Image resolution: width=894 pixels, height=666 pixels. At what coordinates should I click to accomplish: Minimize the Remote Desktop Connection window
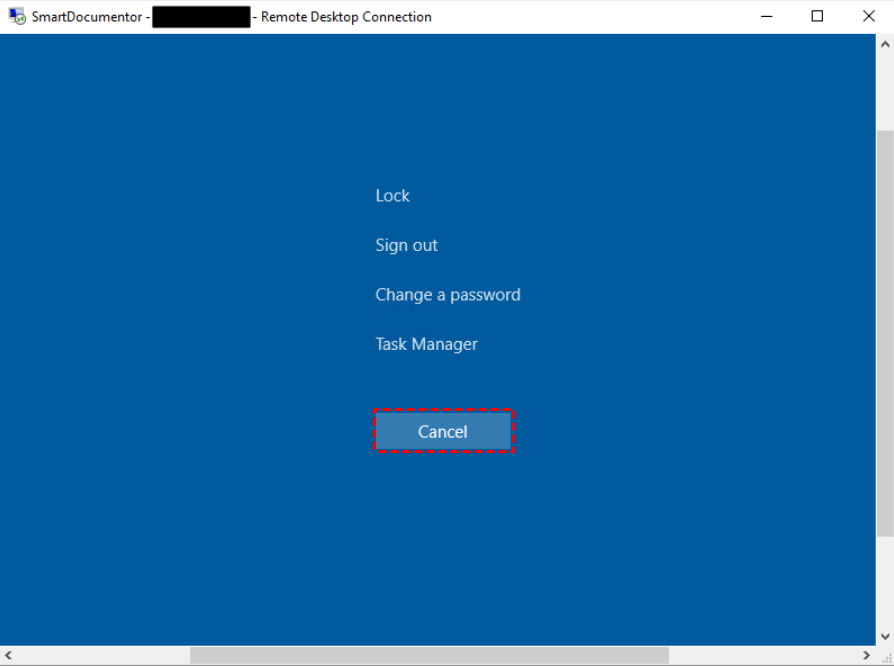pyautogui.click(x=766, y=16)
